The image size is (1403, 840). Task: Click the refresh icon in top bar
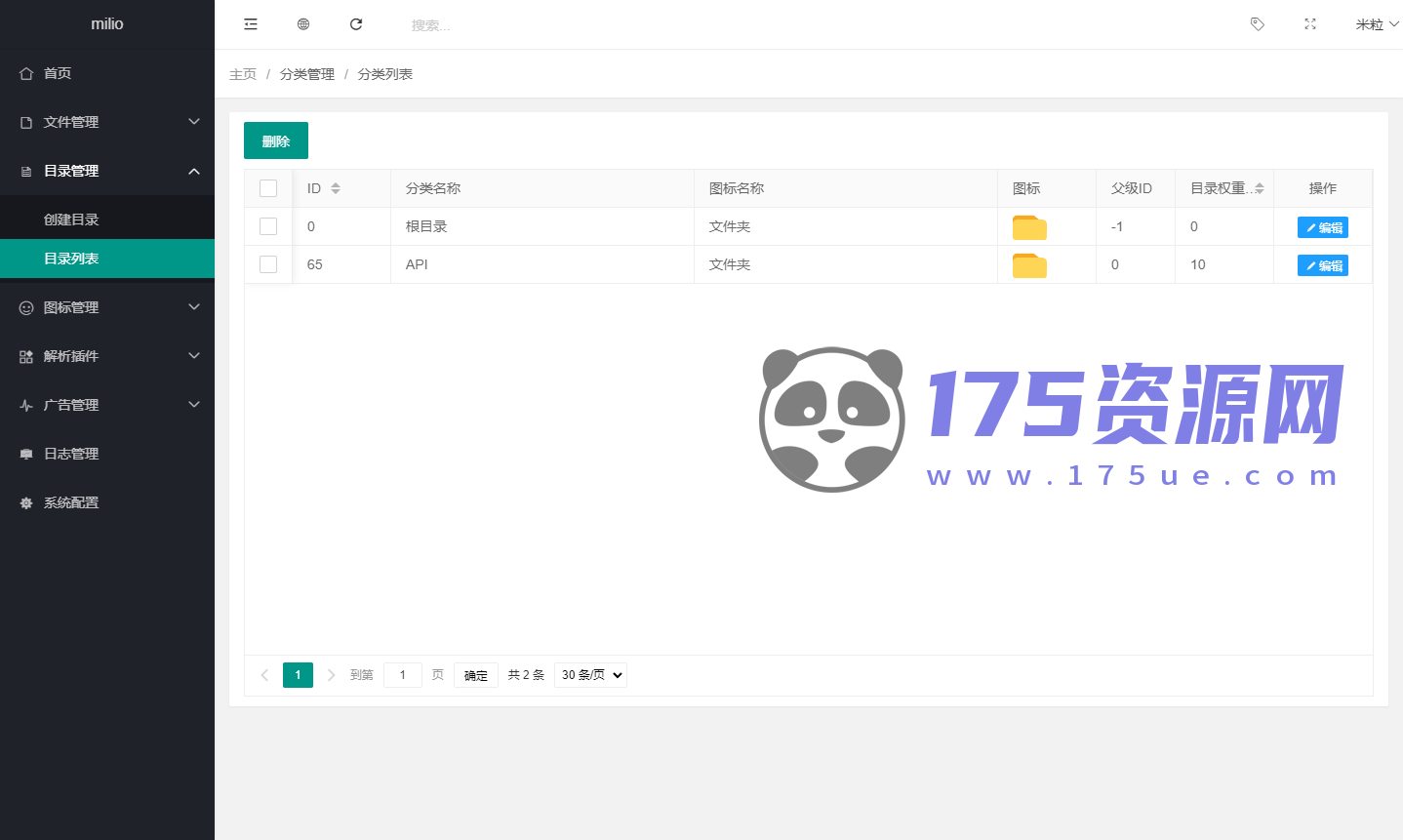click(356, 24)
